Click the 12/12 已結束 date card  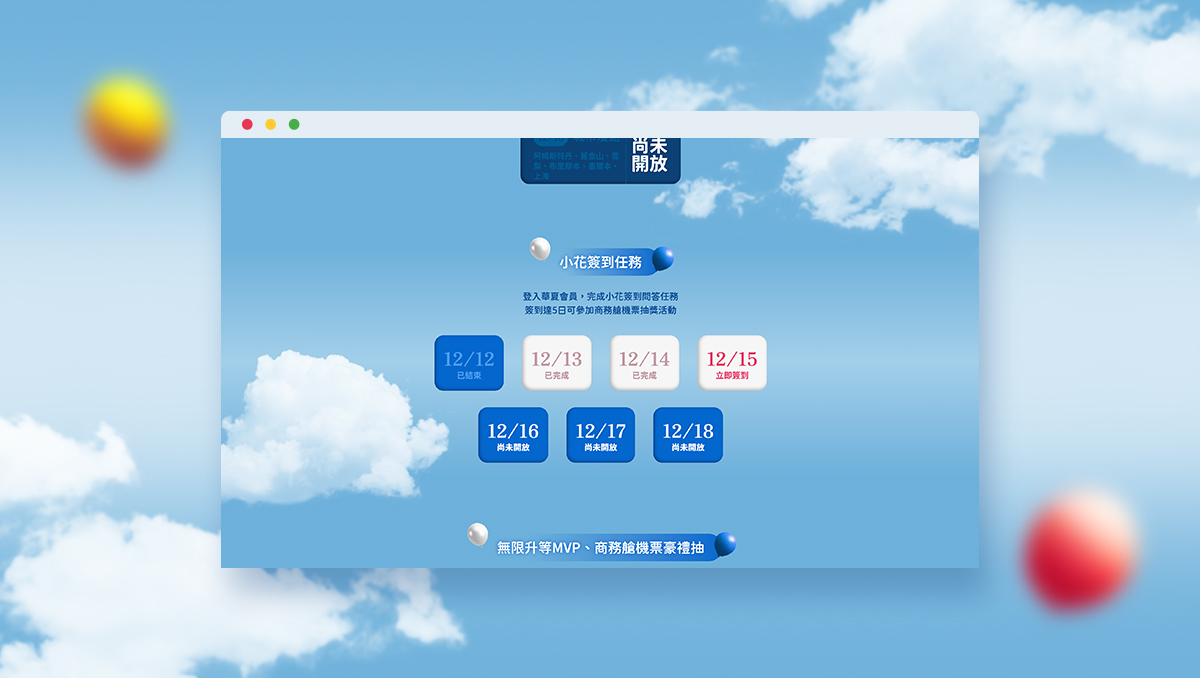click(469, 363)
